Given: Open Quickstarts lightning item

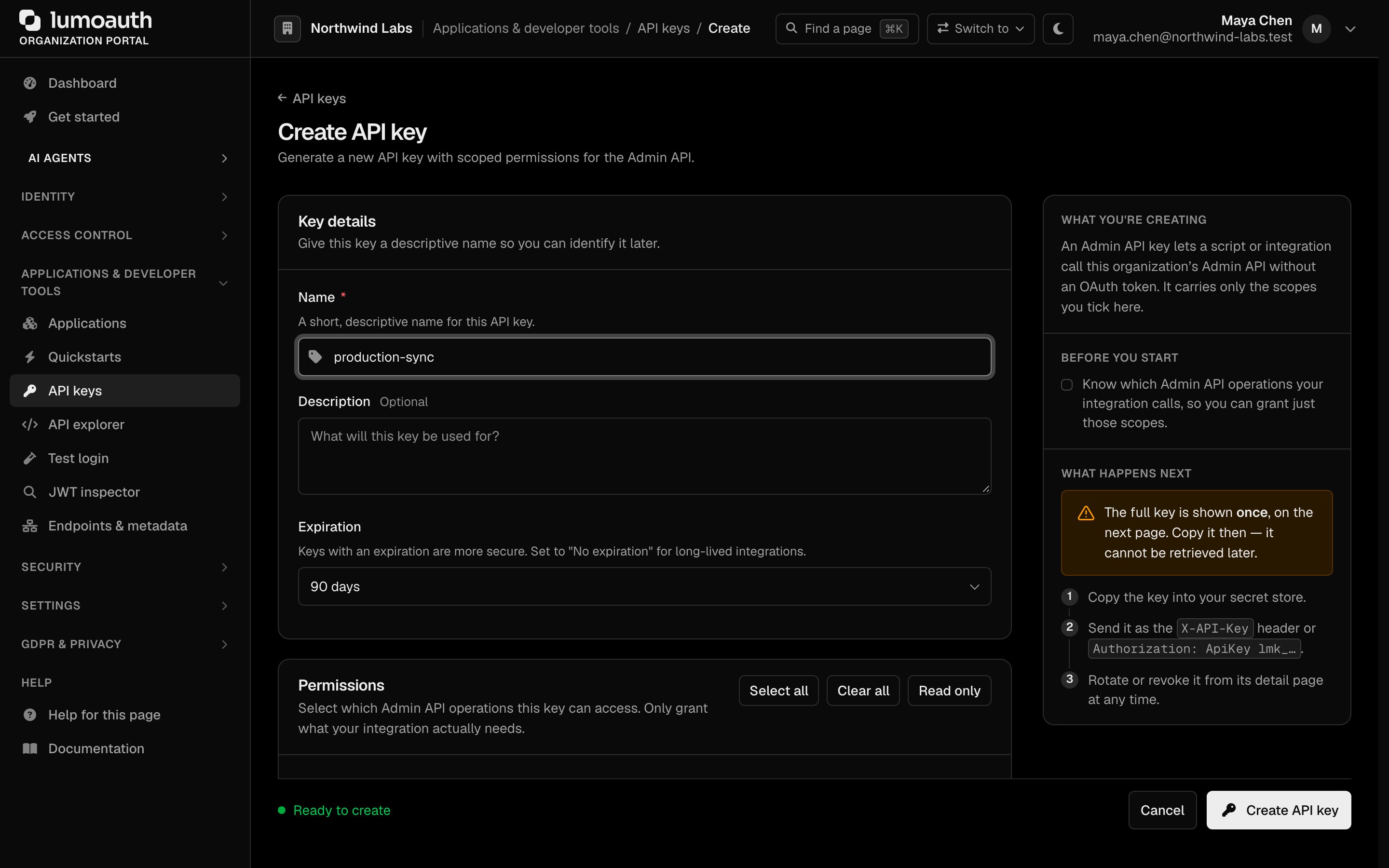Looking at the screenshot, I should coord(124,357).
